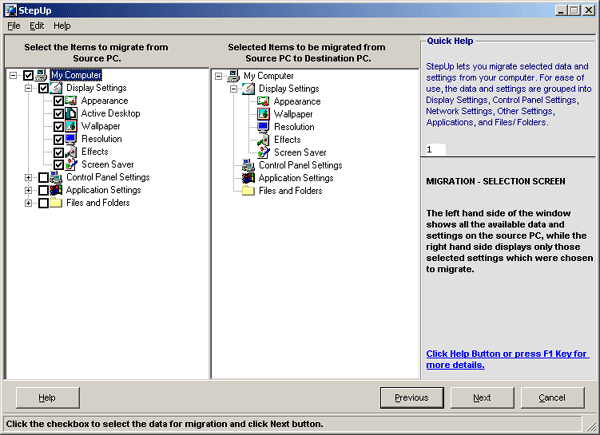
Task: Click Wallpaper icon in selected items tree
Action: [x=263, y=114]
